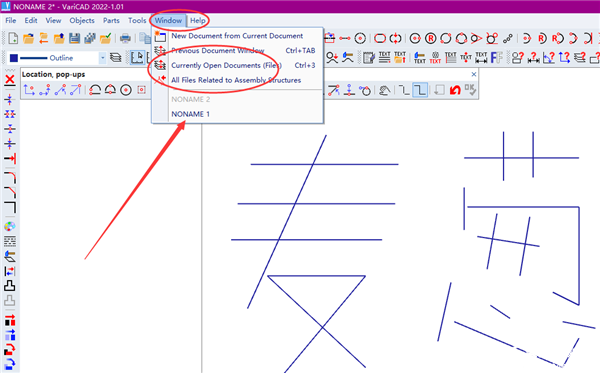Viewport: 600px width, 373px height.
Task: Click the blue Outline color swatch
Action: point(14,58)
